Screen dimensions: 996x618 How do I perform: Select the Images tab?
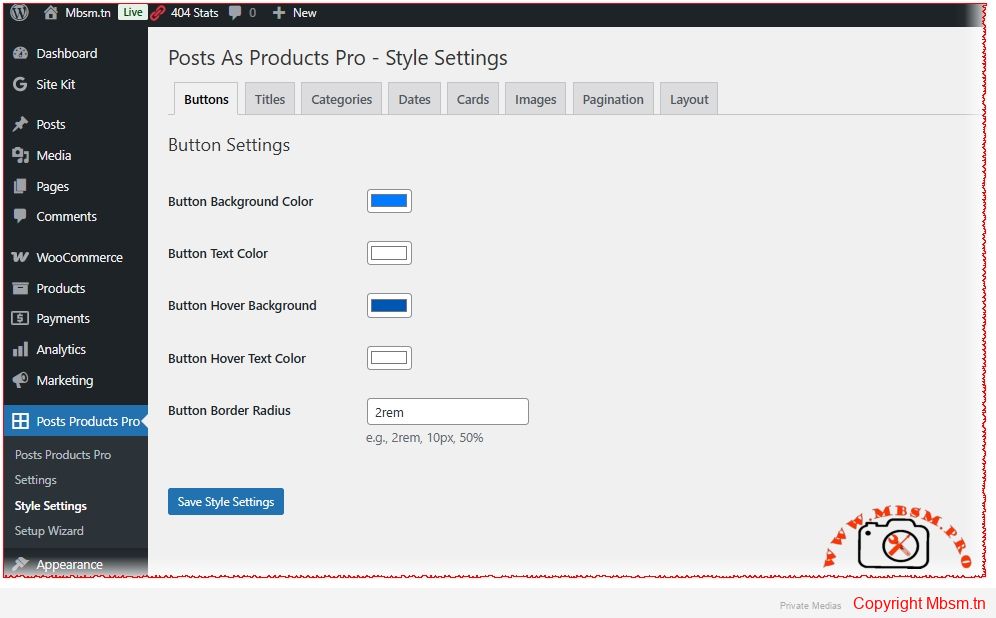pyautogui.click(x=535, y=98)
